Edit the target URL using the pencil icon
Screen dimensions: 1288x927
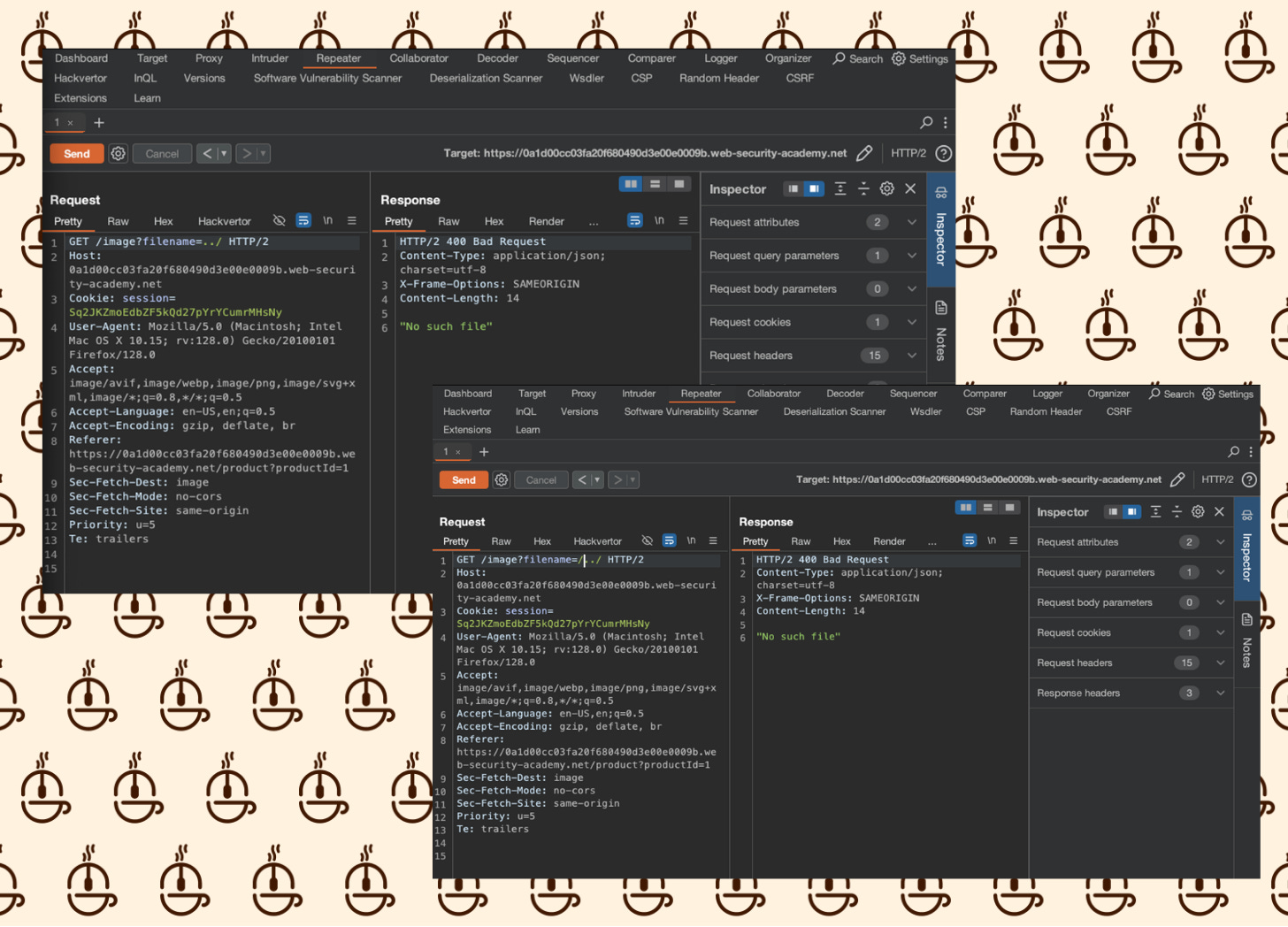tap(864, 152)
